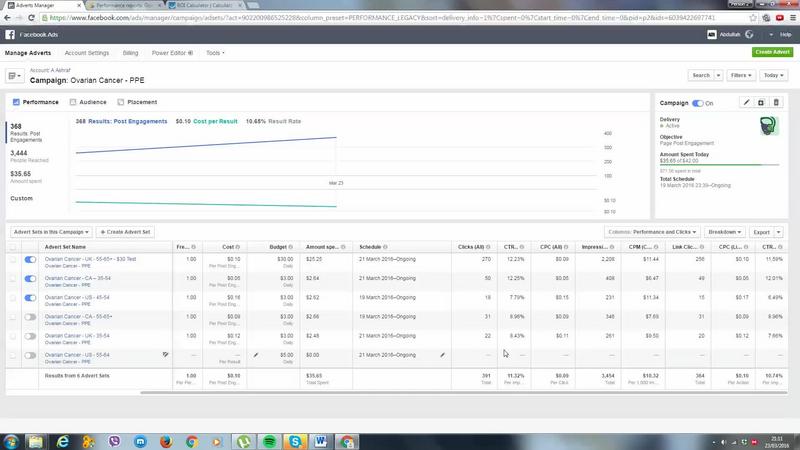Turn off the CA - 35-54 advert set
The image size is (800, 450).
pyautogui.click(x=30, y=279)
